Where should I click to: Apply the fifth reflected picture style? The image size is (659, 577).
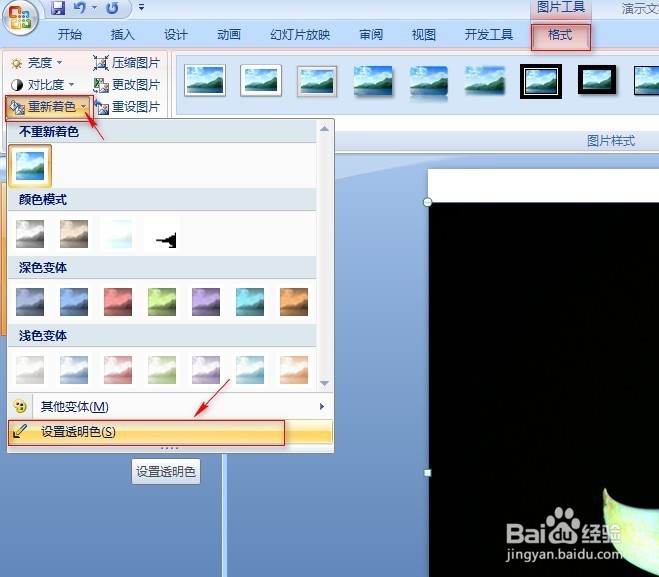tap(429, 82)
